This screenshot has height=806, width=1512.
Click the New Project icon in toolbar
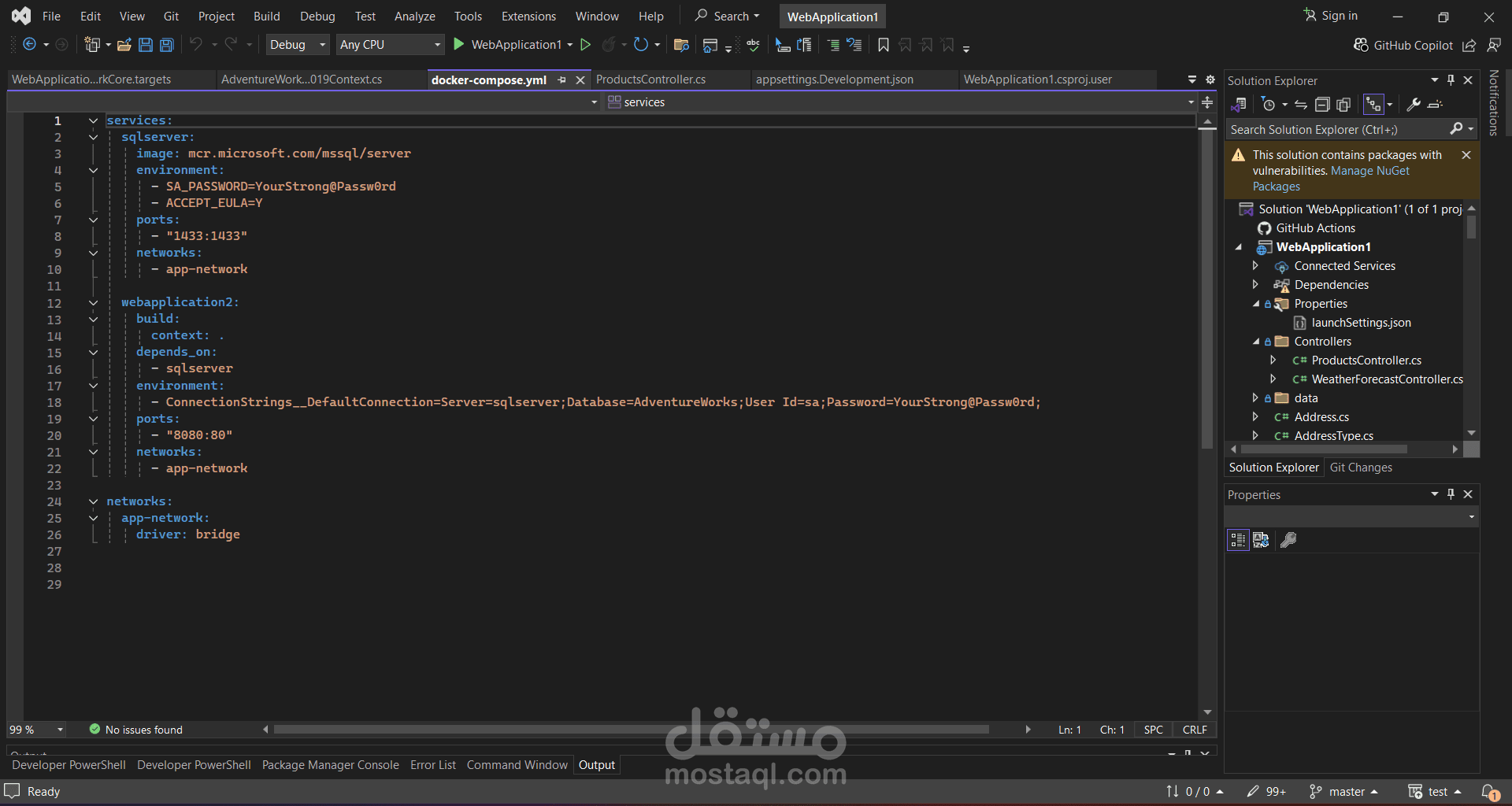pos(92,45)
